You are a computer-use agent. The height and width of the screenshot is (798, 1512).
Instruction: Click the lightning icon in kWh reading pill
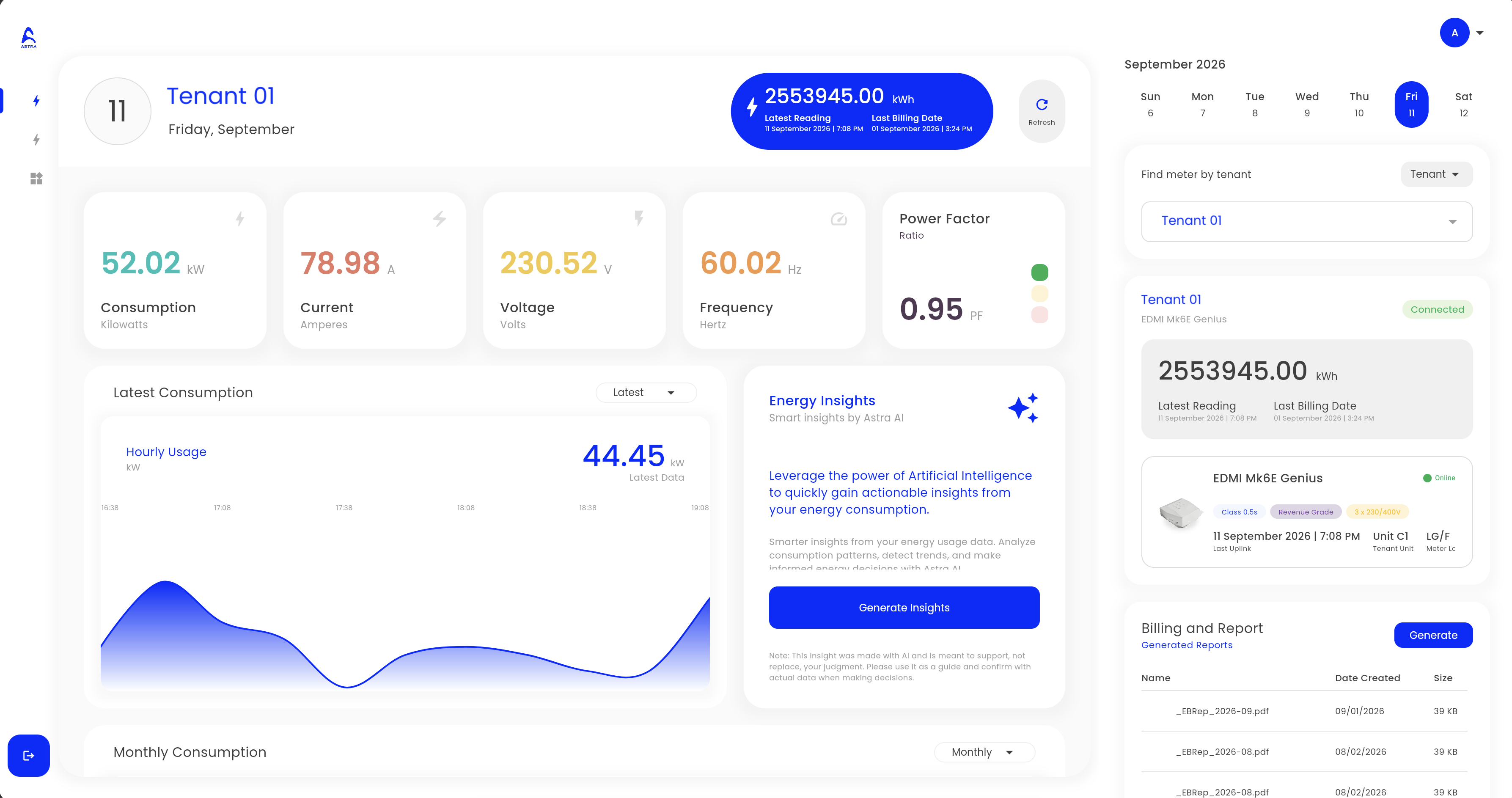coord(752,107)
